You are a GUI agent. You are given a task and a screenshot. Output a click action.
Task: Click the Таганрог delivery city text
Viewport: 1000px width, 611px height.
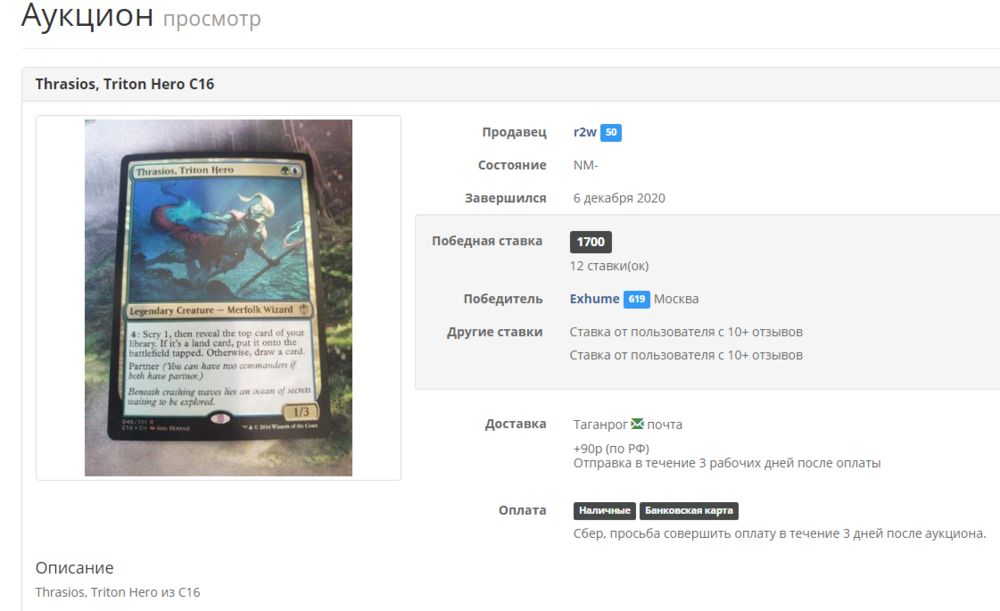(600, 424)
